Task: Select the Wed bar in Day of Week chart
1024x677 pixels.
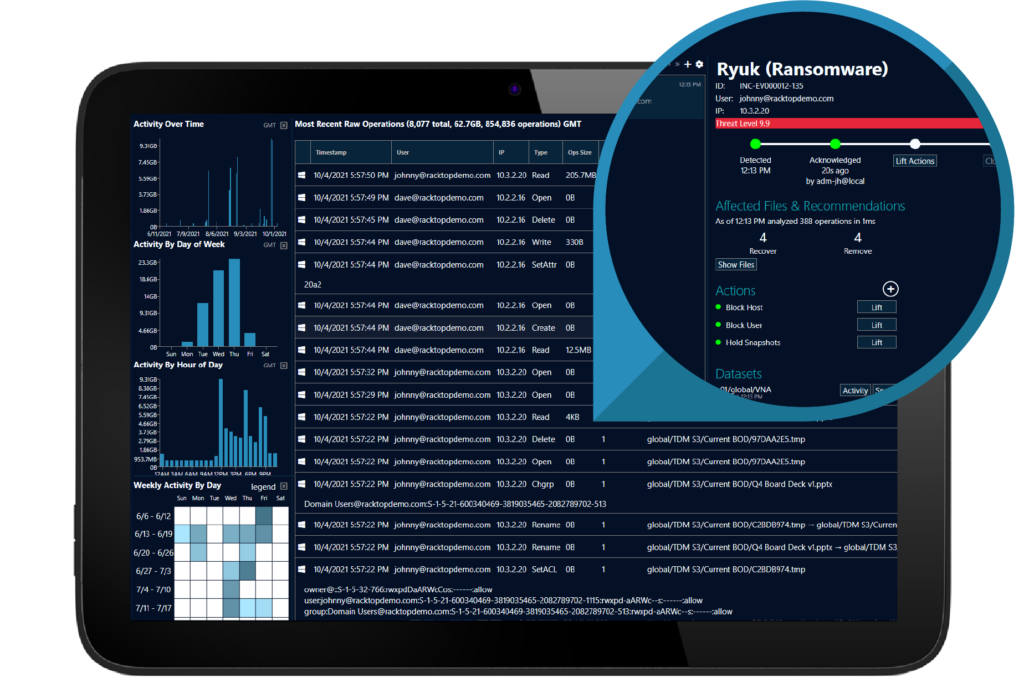Action: [x=219, y=308]
